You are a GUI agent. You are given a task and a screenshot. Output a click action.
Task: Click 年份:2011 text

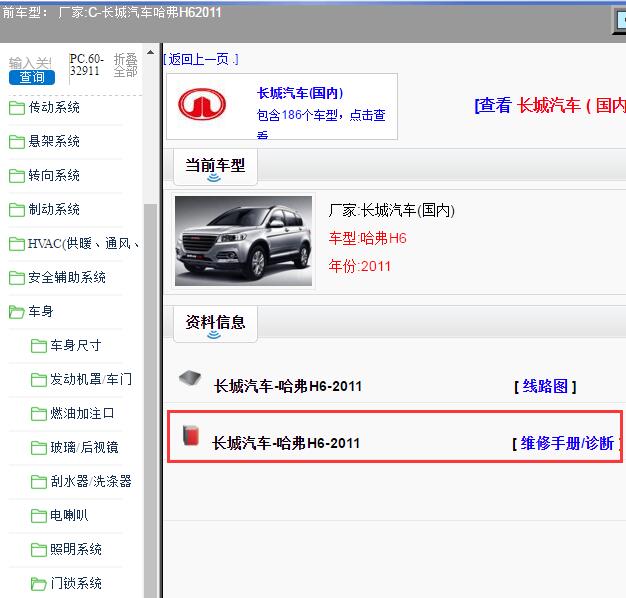pos(360,266)
